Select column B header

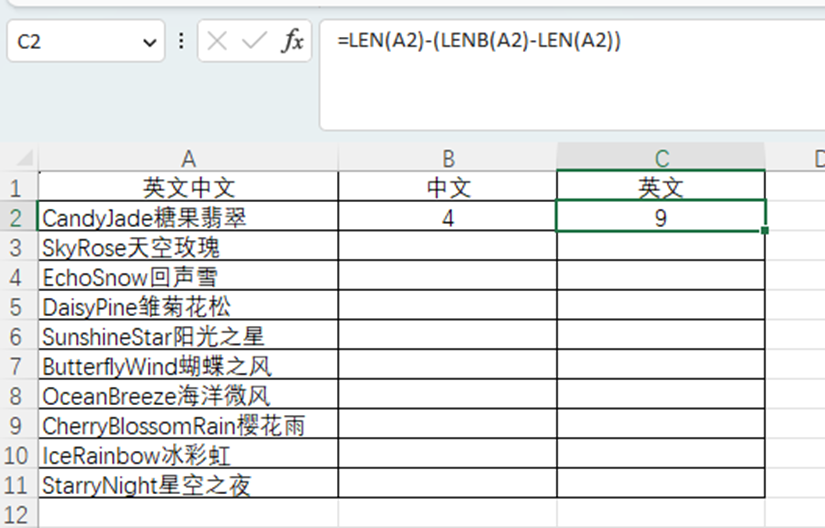pos(447,159)
